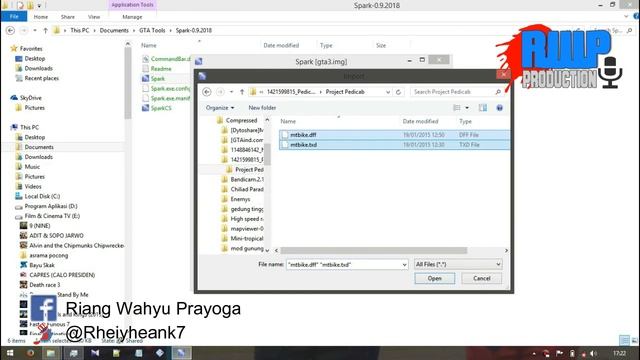
Task: Select High speed folder in dialog tree
Action: (x=247, y=219)
